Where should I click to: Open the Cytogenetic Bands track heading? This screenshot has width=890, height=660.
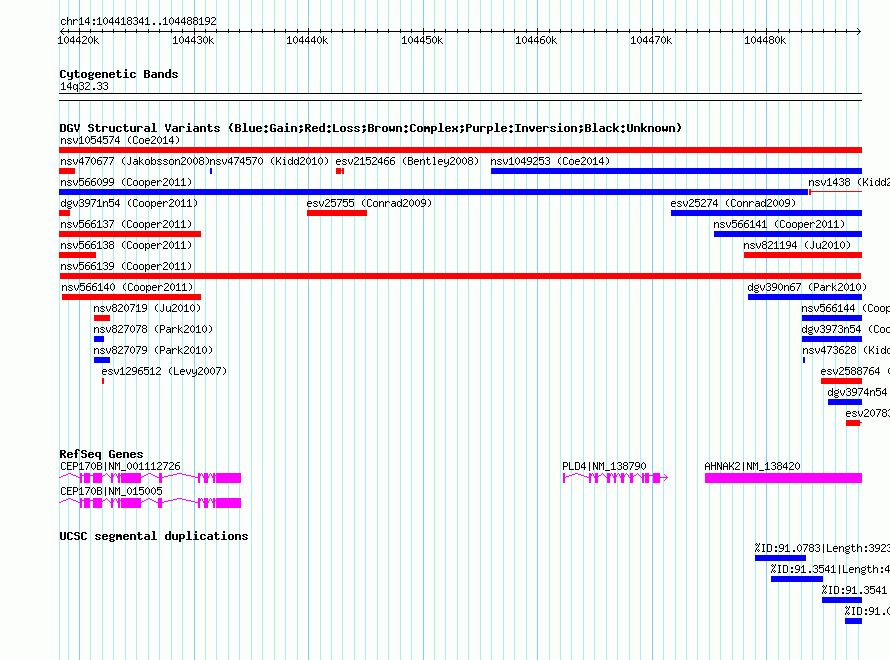coord(119,74)
